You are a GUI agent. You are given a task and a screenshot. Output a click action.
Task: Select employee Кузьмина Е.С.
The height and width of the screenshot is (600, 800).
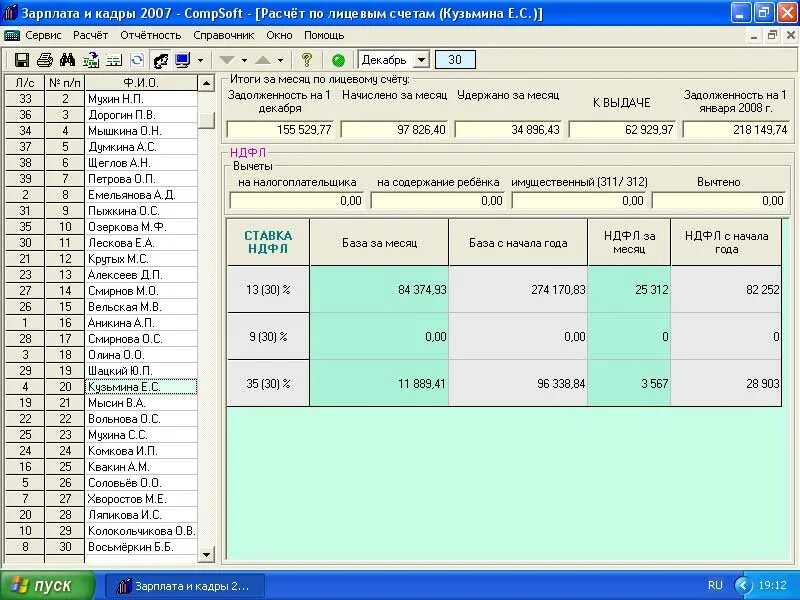pyautogui.click(x=141, y=387)
